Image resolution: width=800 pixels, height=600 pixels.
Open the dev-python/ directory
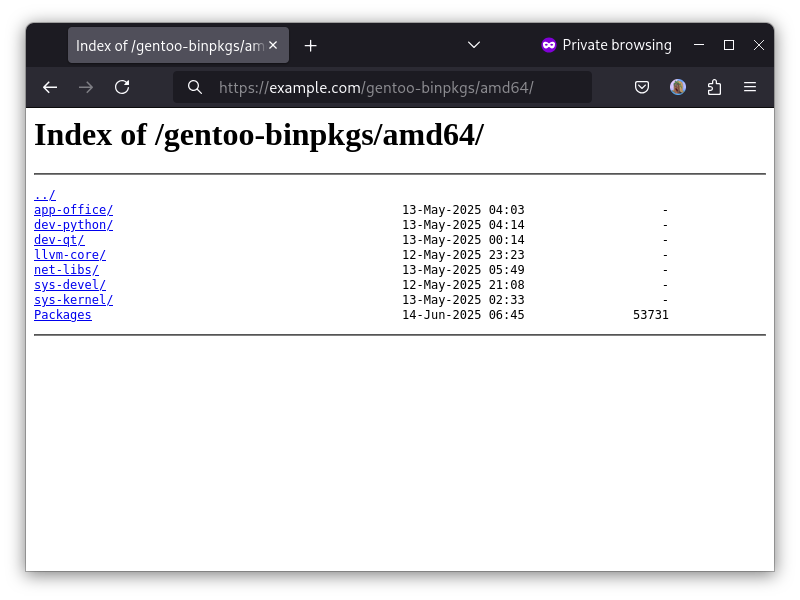click(73, 224)
